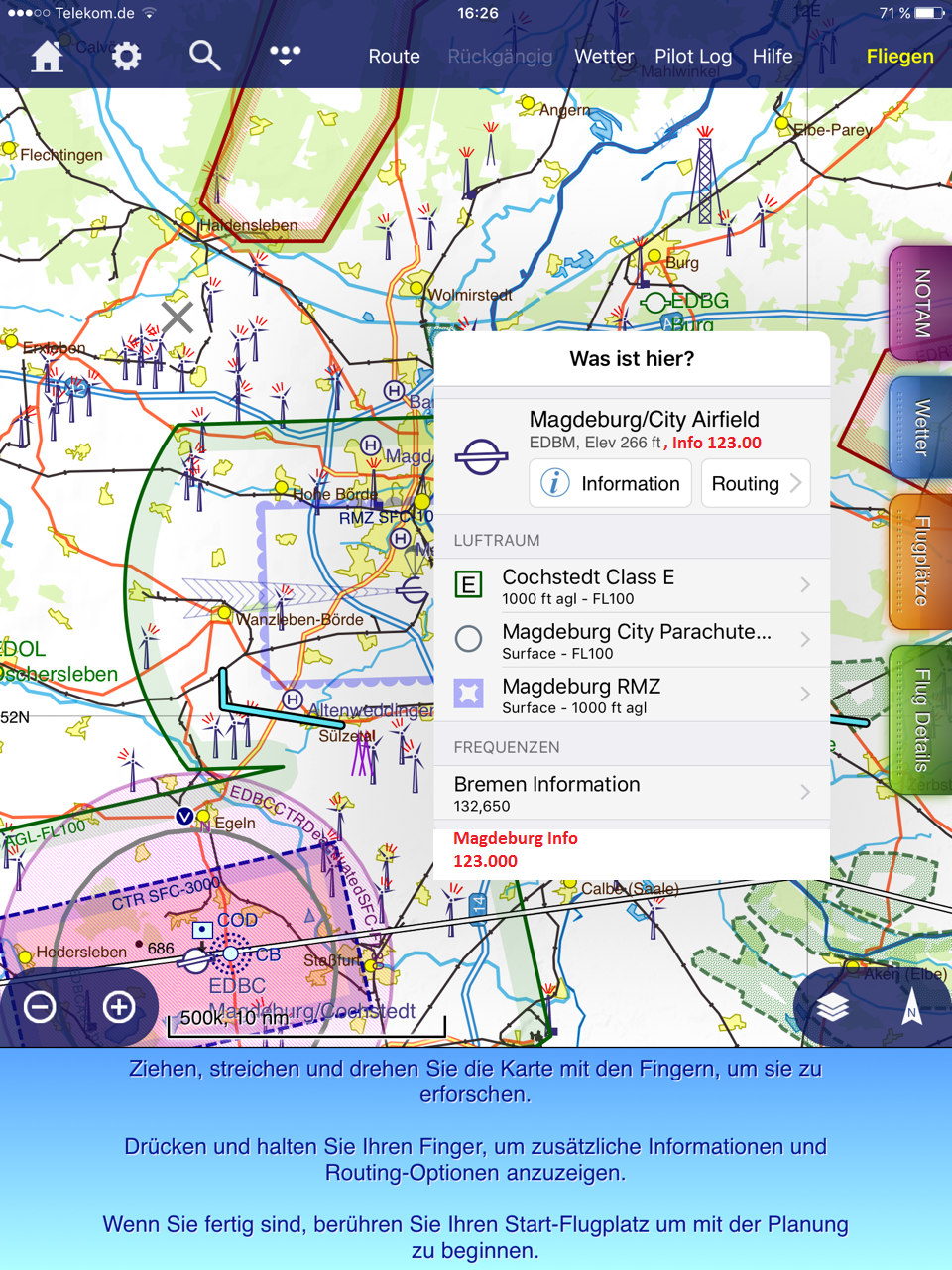Open settings with the gear icon
The image size is (952, 1270).
(x=126, y=57)
